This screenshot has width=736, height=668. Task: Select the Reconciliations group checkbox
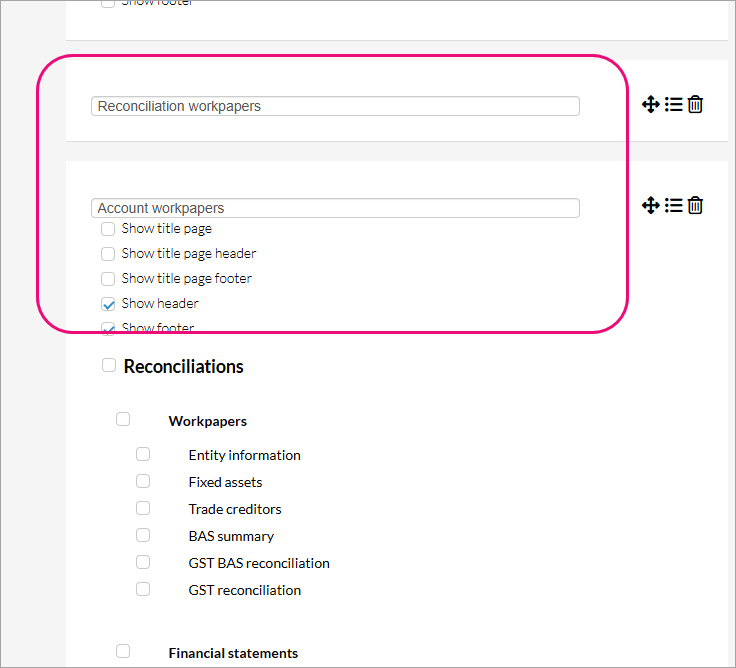pyautogui.click(x=109, y=366)
